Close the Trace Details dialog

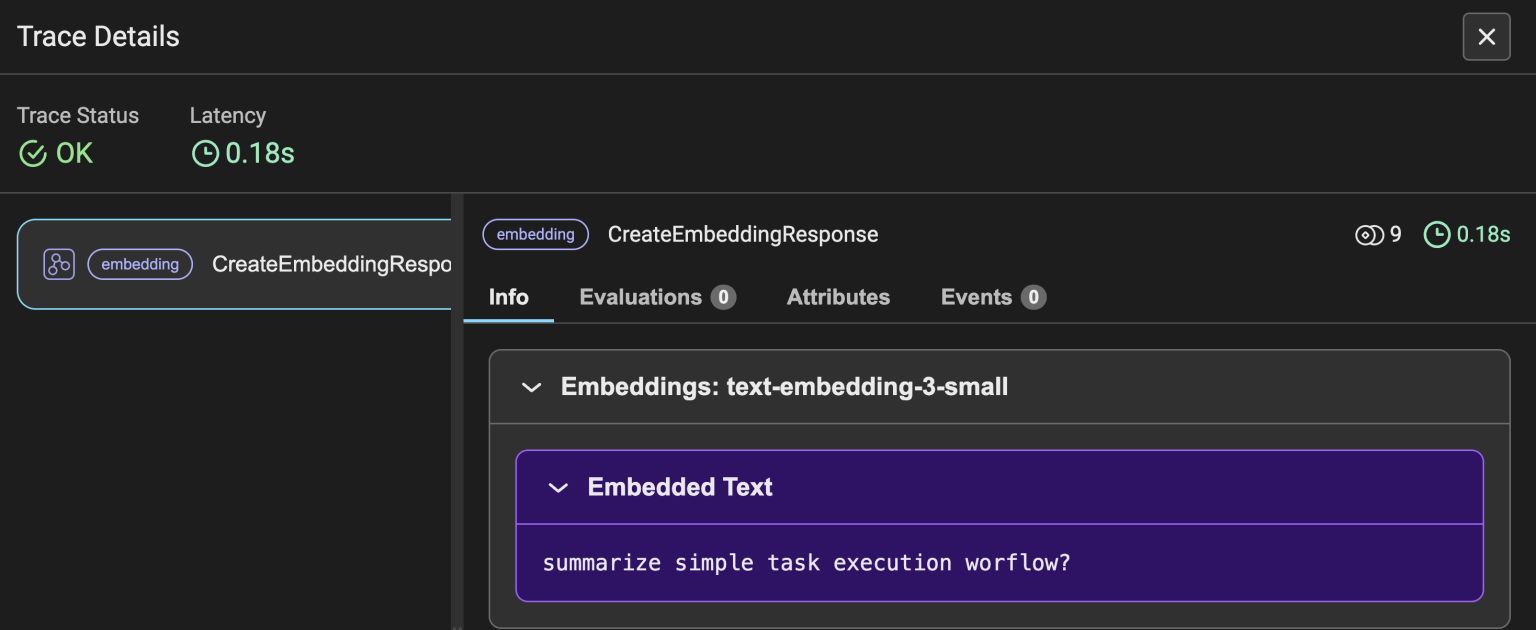(x=1487, y=37)
